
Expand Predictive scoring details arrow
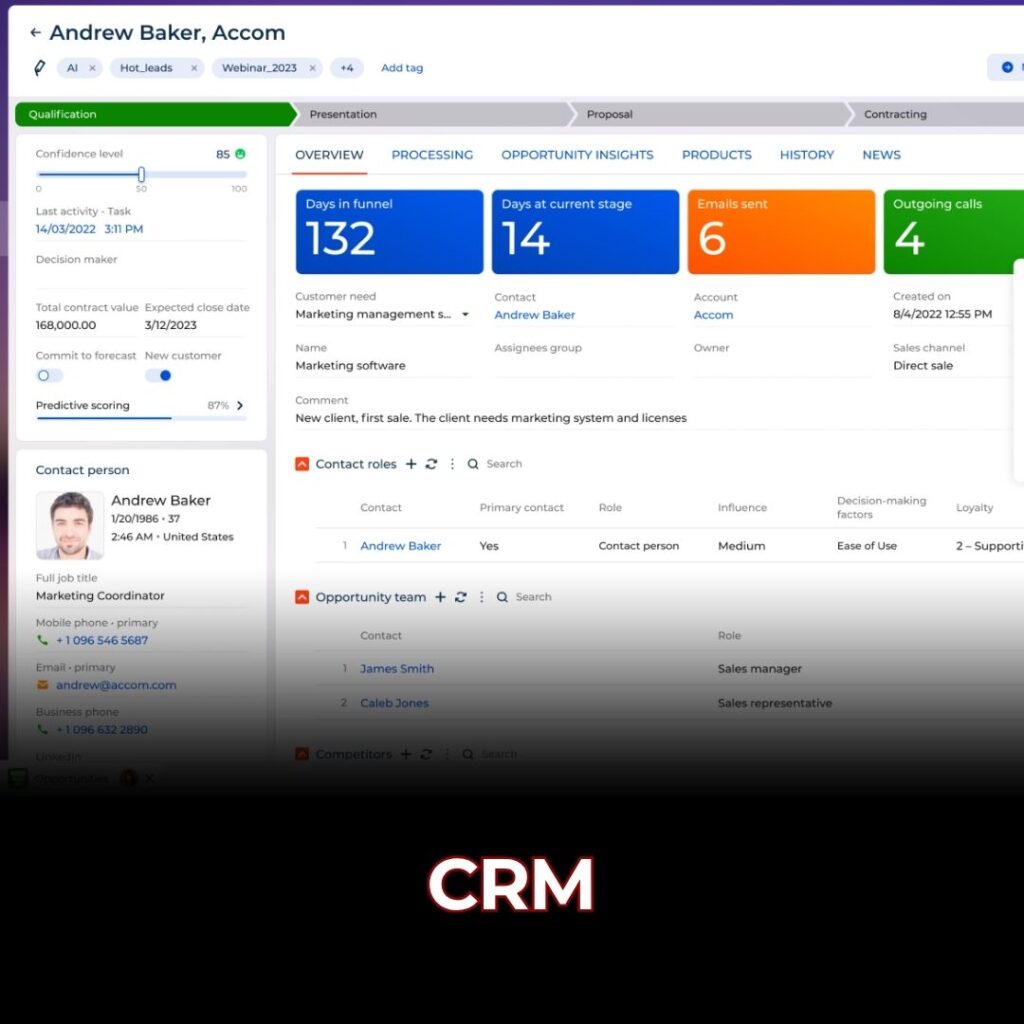coord(240,405)
